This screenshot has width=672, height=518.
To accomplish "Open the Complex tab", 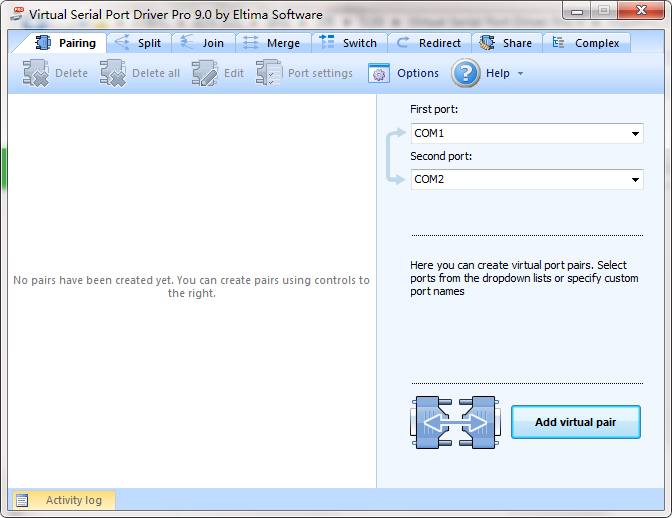I will pyautogui.click(x=587, y=43).
